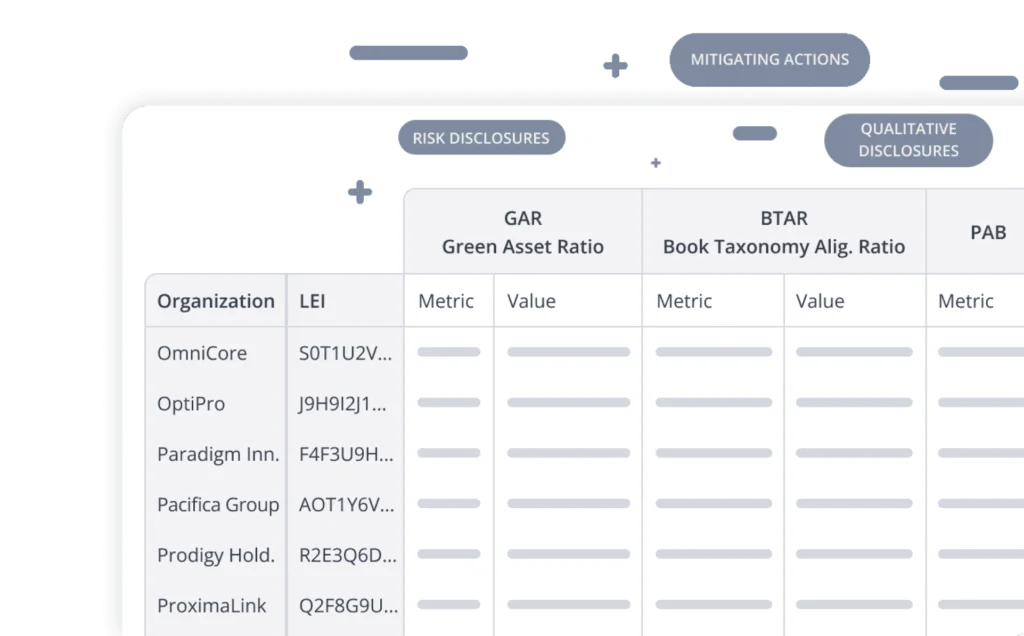Screen dimensions: 1024x636
Task: Select the OmniCore organization row
Action: pos(202,353)
